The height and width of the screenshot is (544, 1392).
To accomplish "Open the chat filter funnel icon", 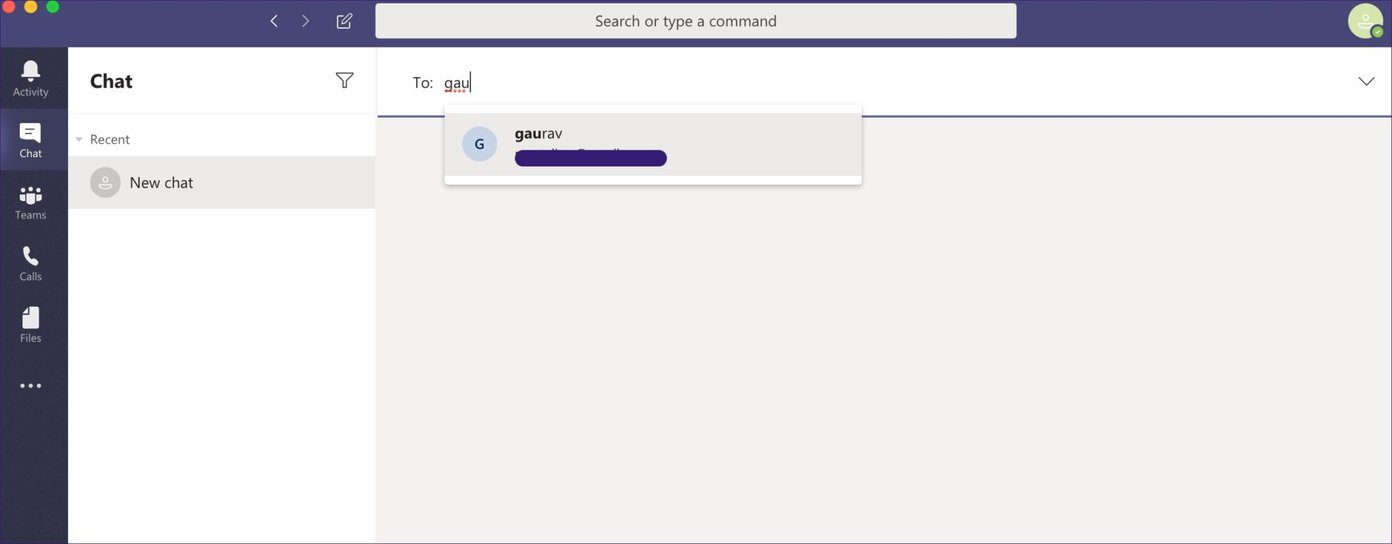I will 344,81.
